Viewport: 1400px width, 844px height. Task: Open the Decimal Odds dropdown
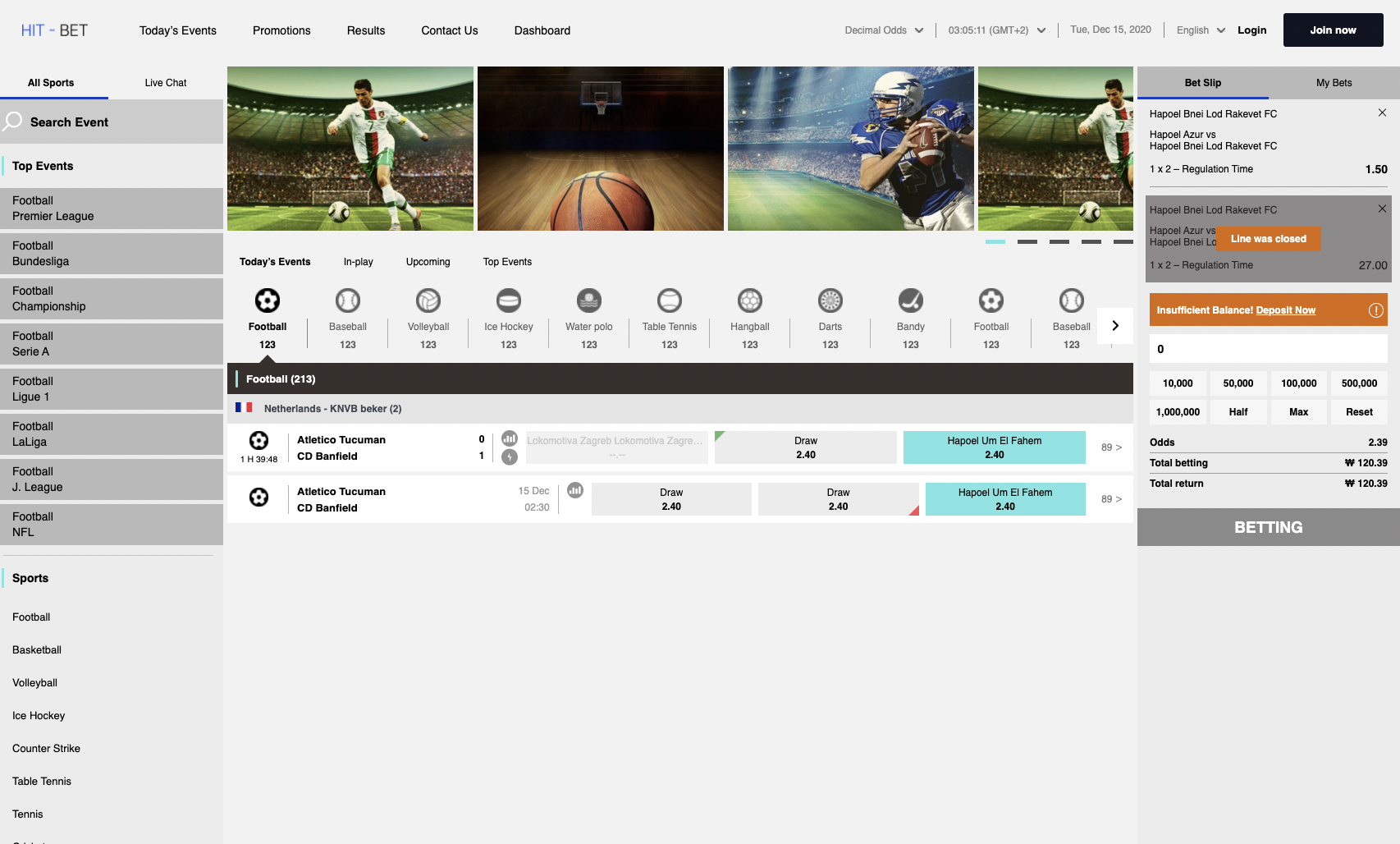tap(884, 30)
